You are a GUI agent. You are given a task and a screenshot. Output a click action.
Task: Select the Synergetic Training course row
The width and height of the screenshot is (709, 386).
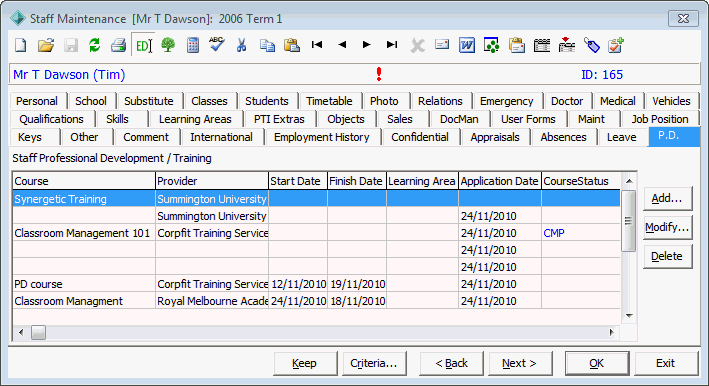click(316, 199)
